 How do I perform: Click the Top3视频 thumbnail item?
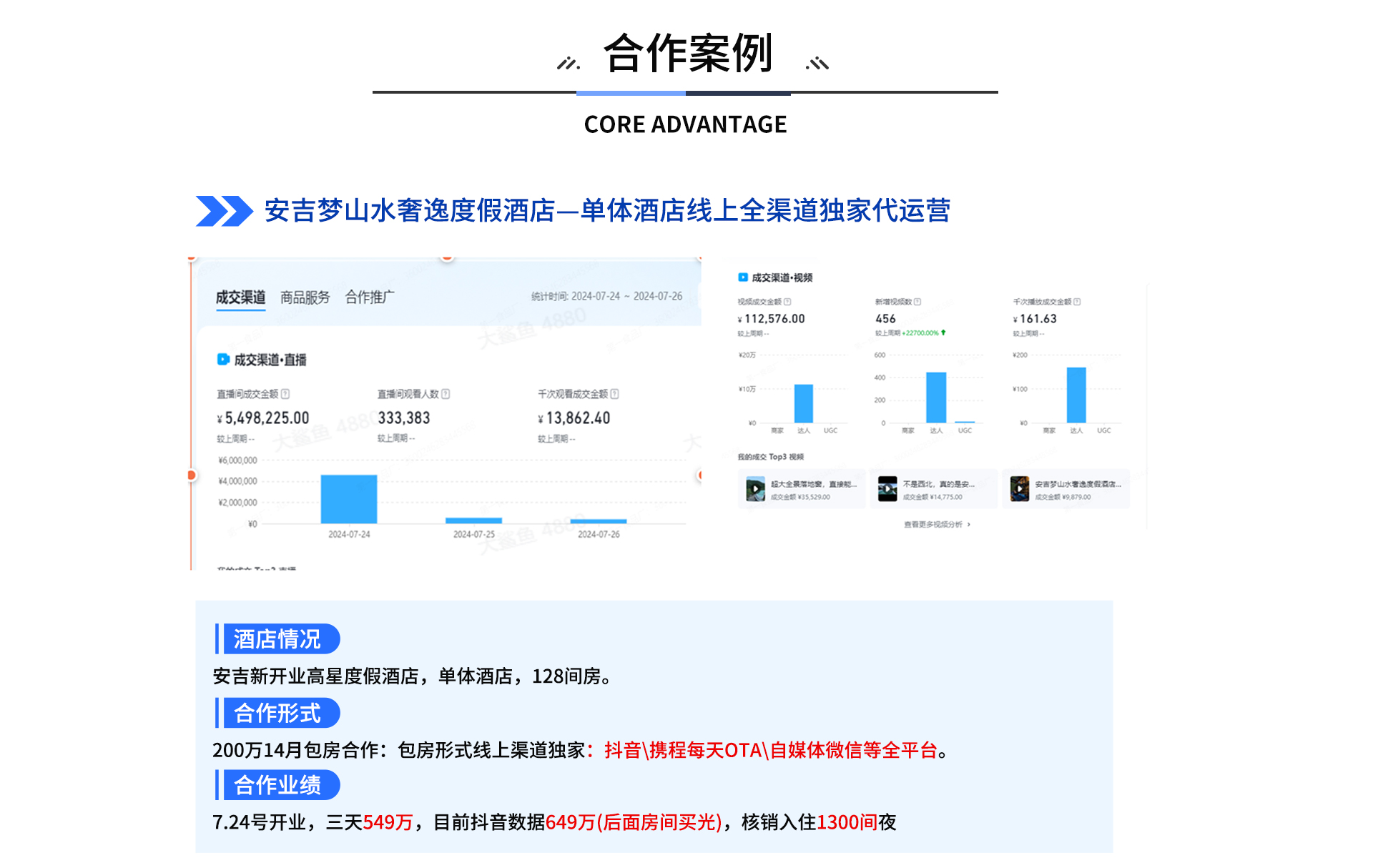coord(759,487)
